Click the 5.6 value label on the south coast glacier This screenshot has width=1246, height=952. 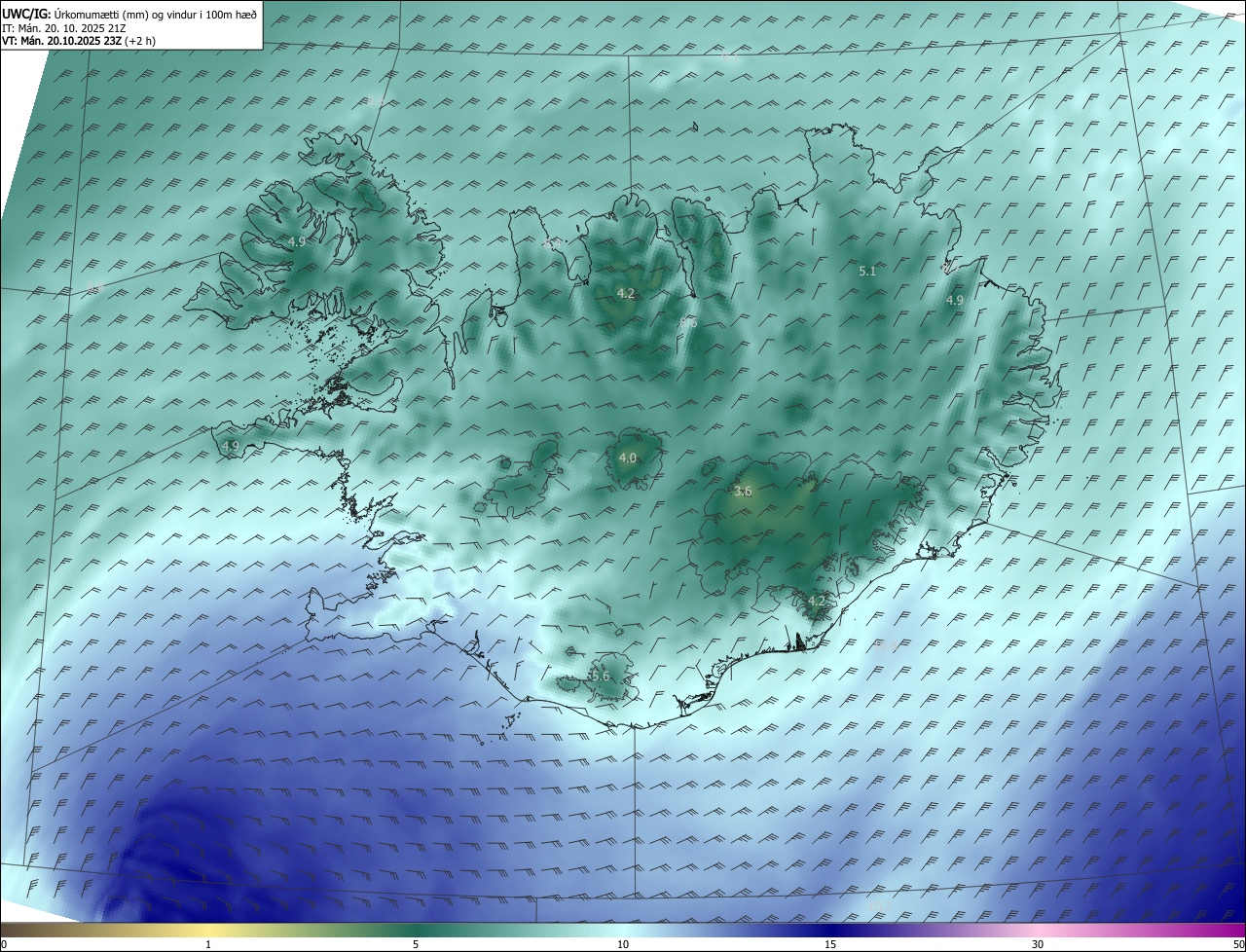tap(601, 676)
